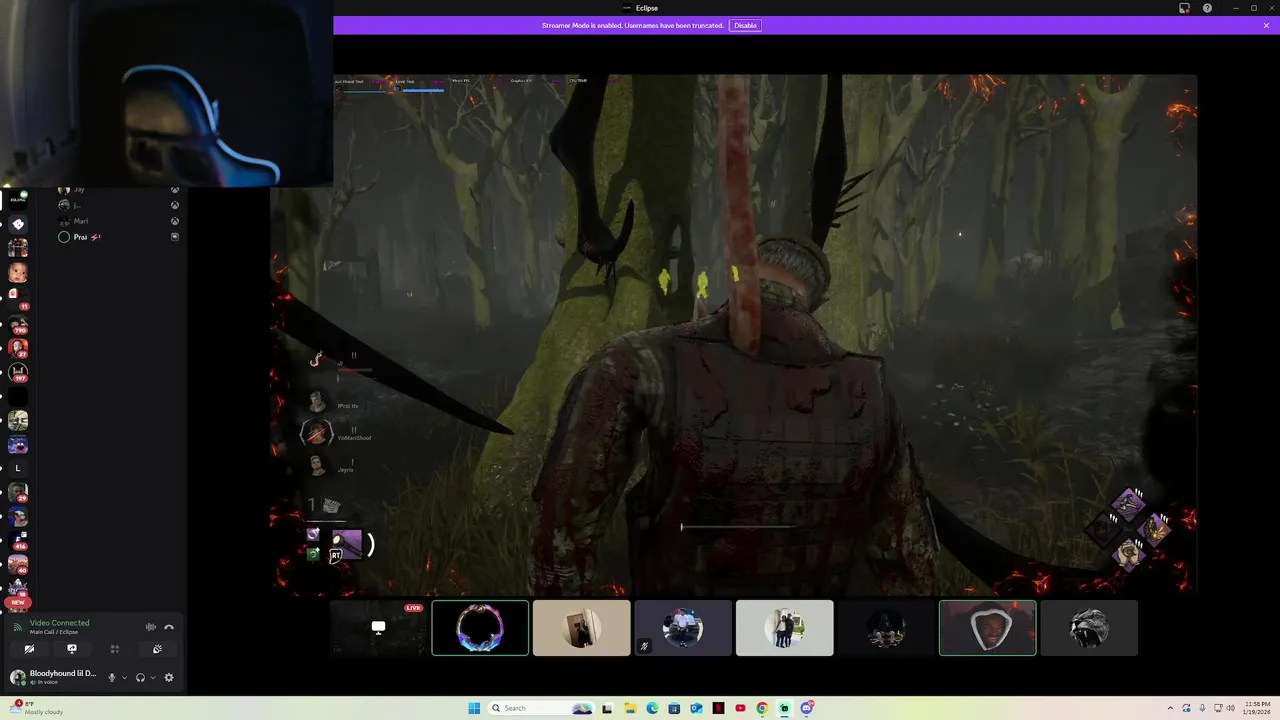Open the letter L server
The width and height of the screenshot is (1280, 720).
(18, 468)
